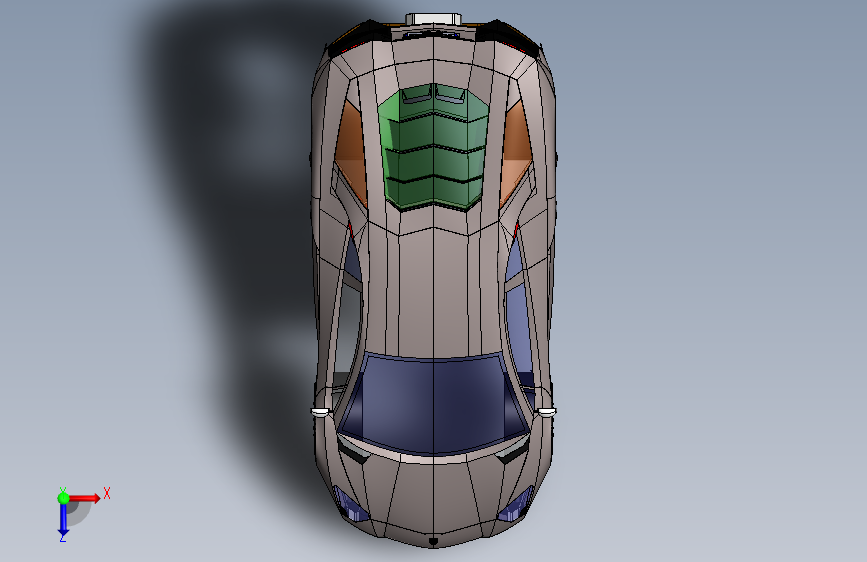This screenshot has width=867, height=562.
Task: Click the green Y axis dot of triad
Action: pos(63,498)
